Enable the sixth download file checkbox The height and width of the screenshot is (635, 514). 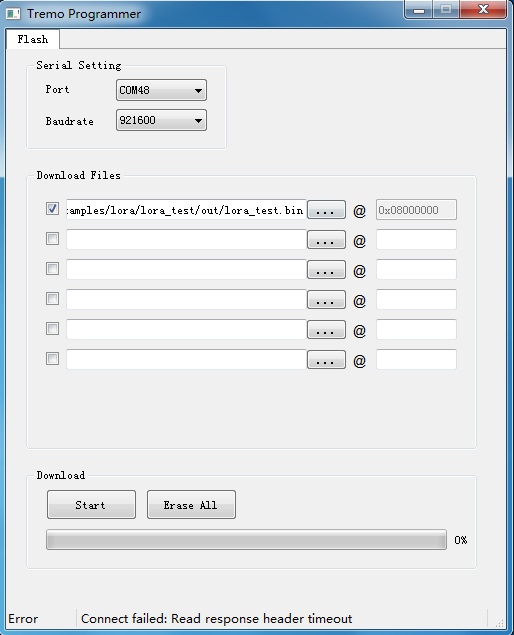[x=52, y=358]
